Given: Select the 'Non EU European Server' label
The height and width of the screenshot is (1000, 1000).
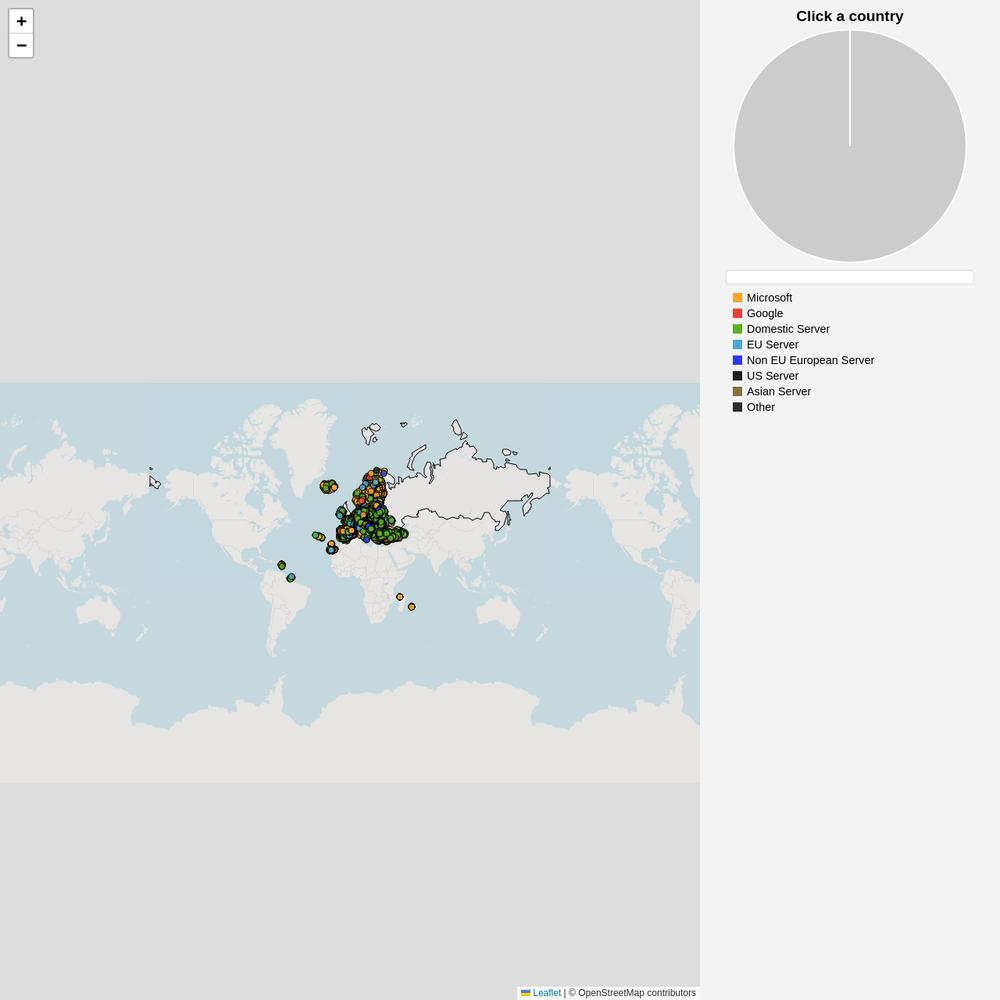Looking at the screenshot, I should 810,360.
